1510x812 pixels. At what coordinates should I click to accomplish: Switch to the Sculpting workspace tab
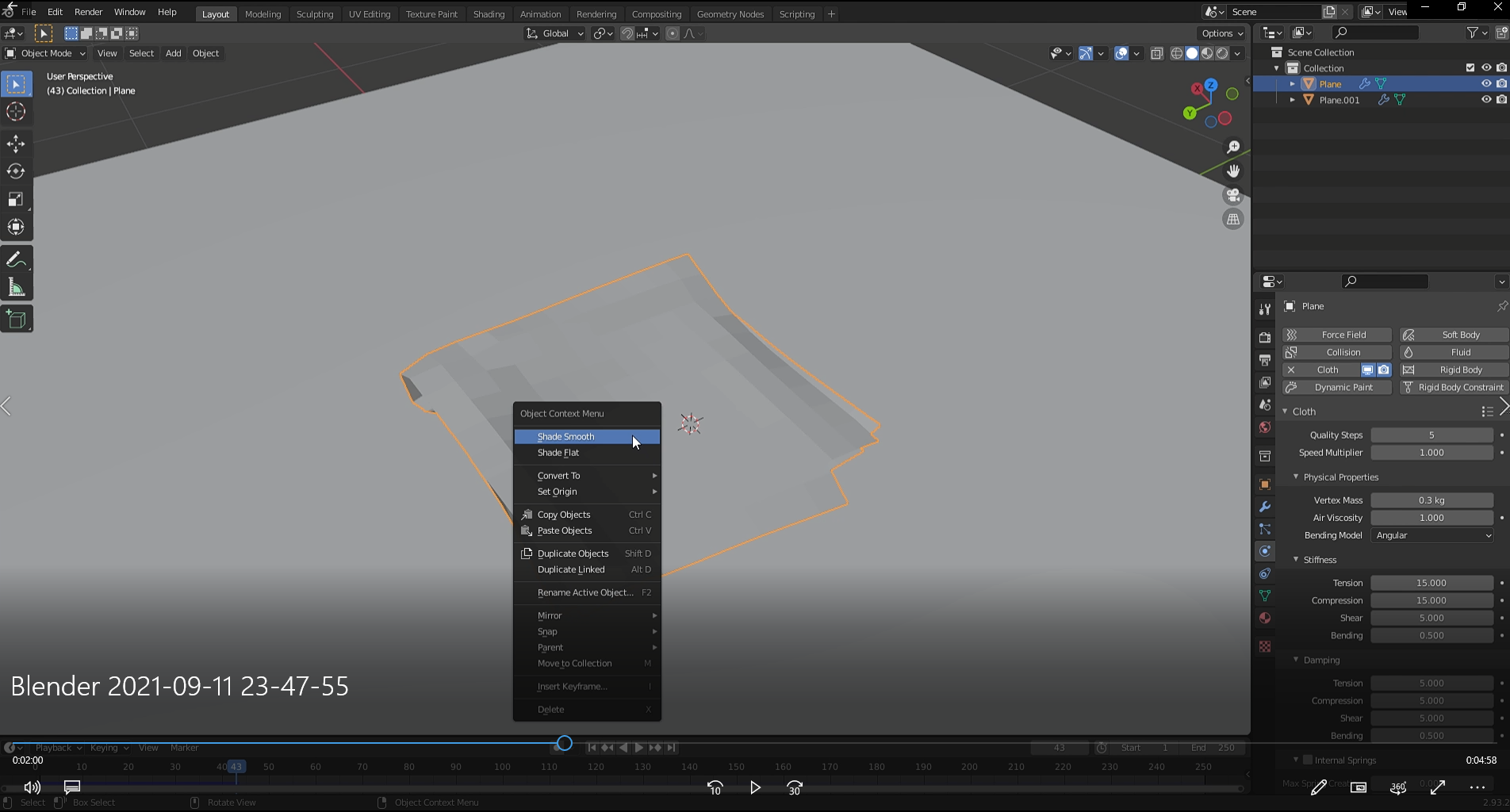point(315,14)
